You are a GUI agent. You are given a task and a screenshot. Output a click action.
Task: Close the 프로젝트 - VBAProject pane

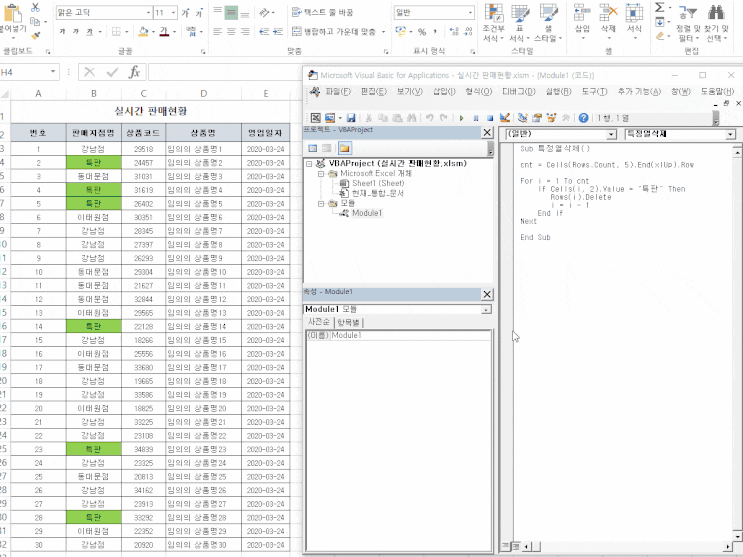tap(487, 132)
